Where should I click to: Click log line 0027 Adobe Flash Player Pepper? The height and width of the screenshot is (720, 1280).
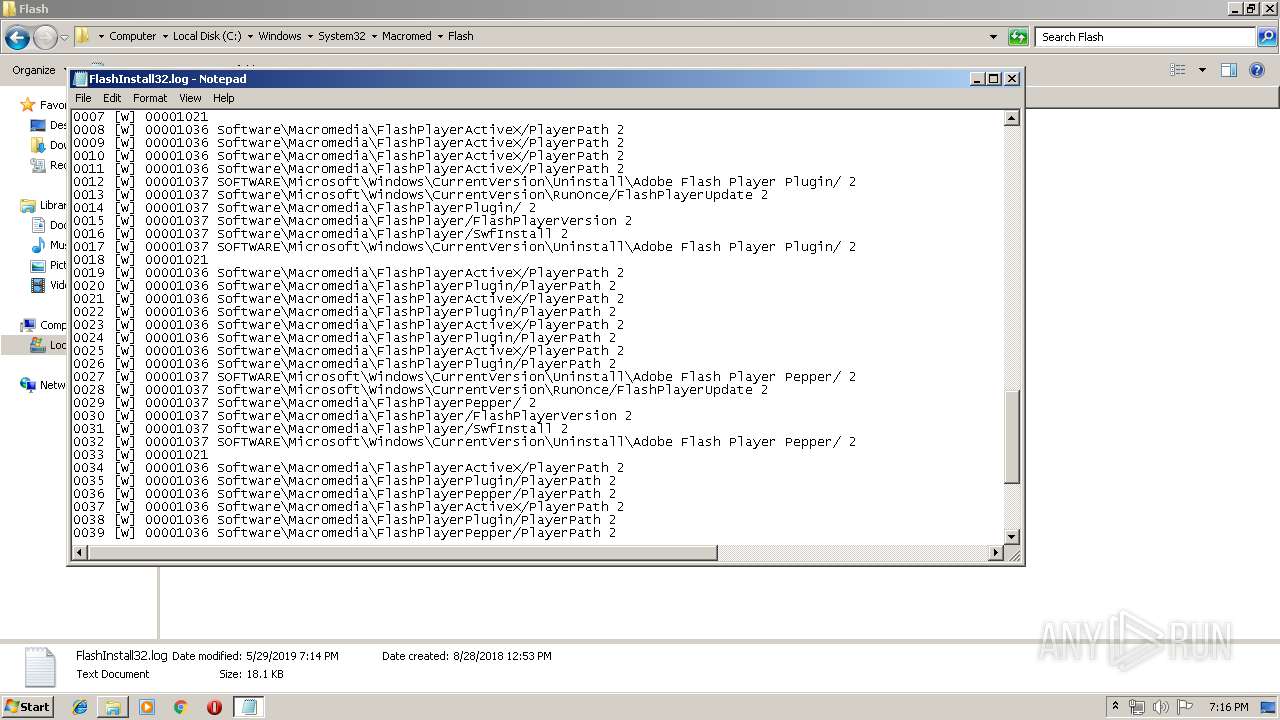pyautogui.click(x=464, y=377)
